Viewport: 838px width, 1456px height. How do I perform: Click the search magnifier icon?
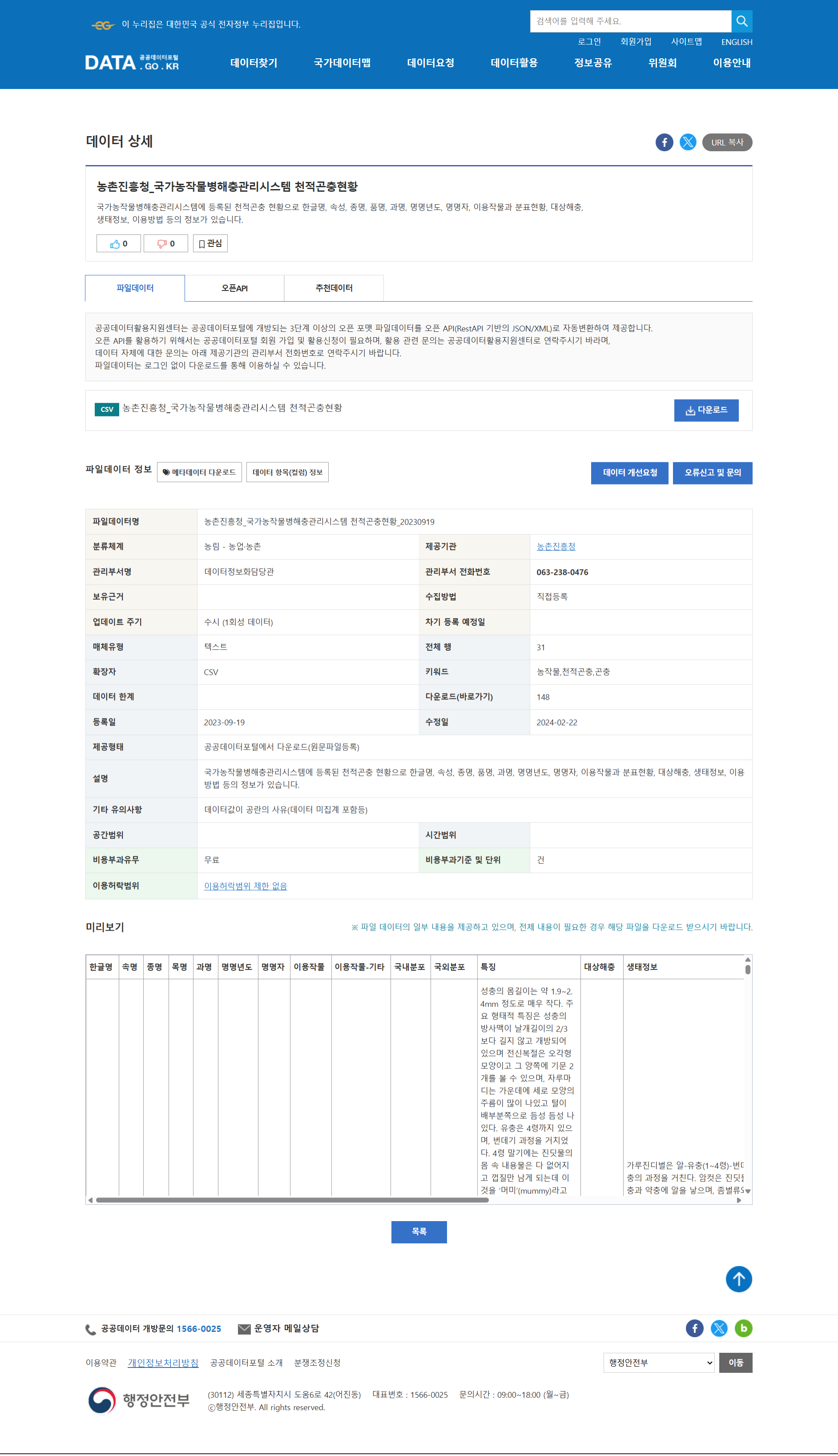pyautogui.click(x=741, y=21)
